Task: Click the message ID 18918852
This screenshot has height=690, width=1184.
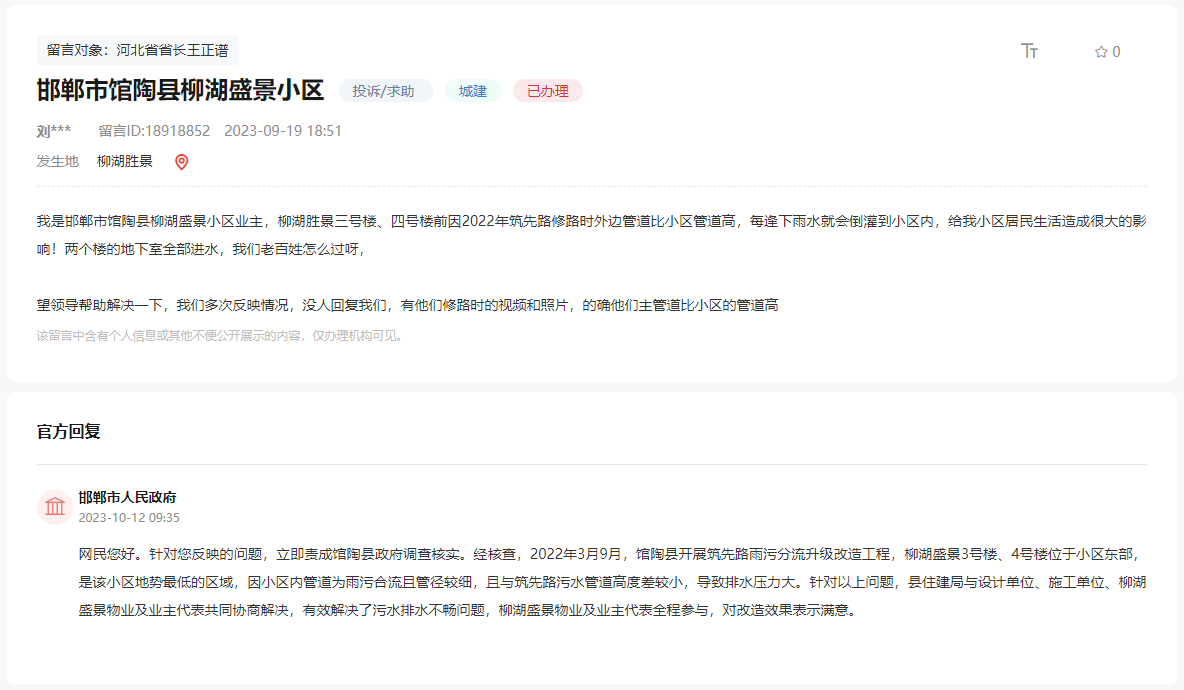Action: pyautogui.click(x=154, y=131)
